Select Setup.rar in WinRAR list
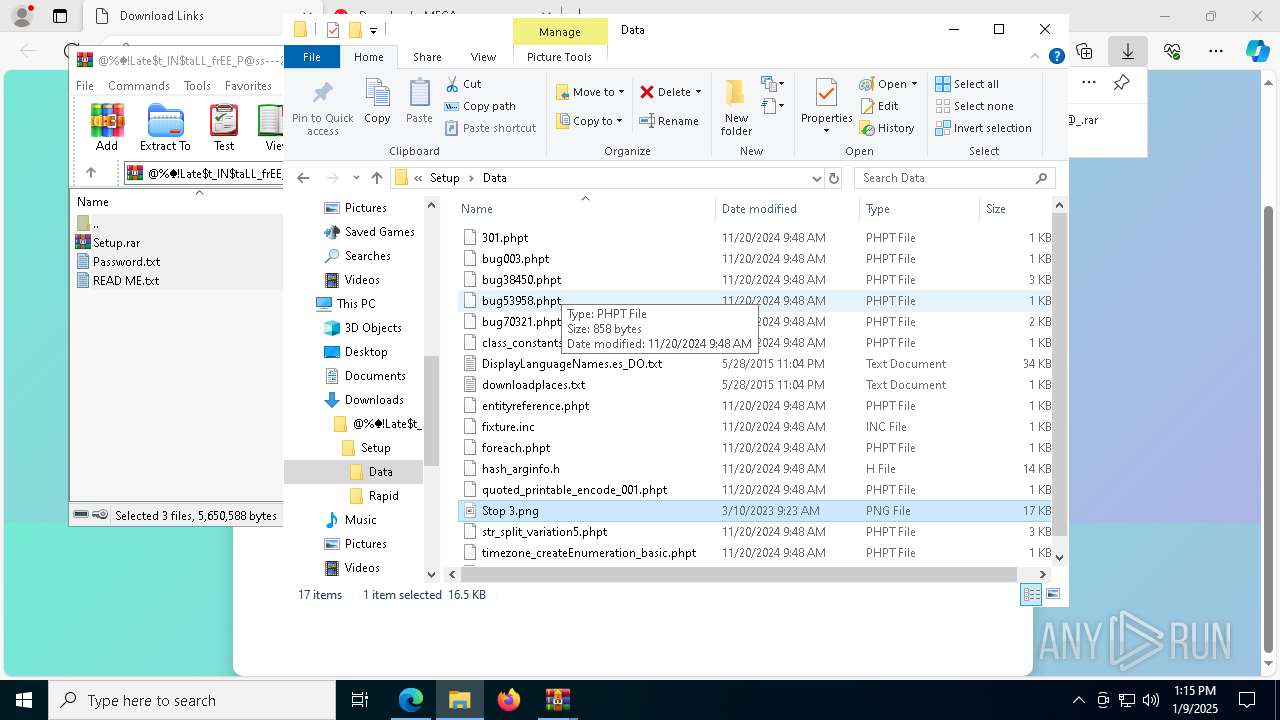1280x720 pixels. click(116, 242)
